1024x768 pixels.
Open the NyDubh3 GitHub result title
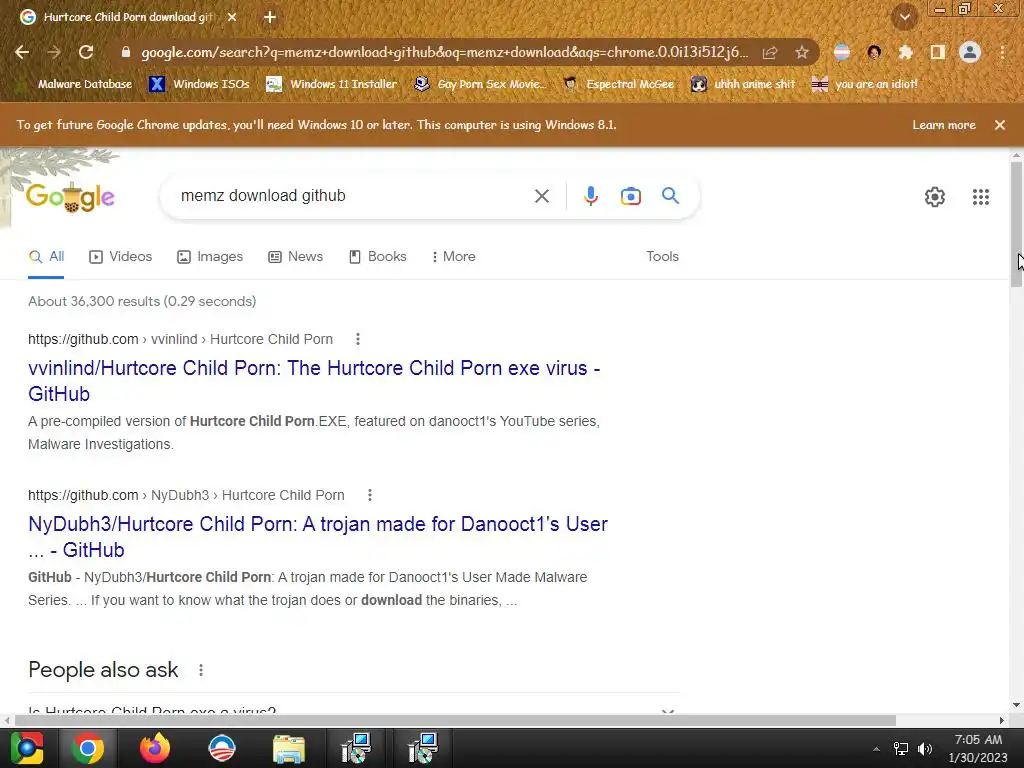tap(318, 537)
